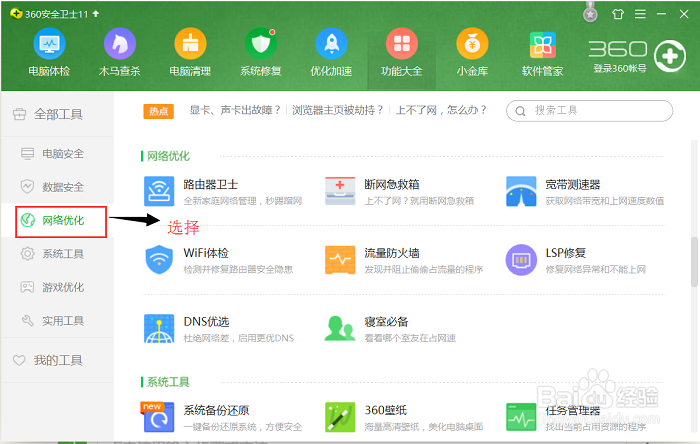Click the DNS优选 title text
Viewport: 700px width, 444px height.
pyautogui.click(x=206, y=322)
